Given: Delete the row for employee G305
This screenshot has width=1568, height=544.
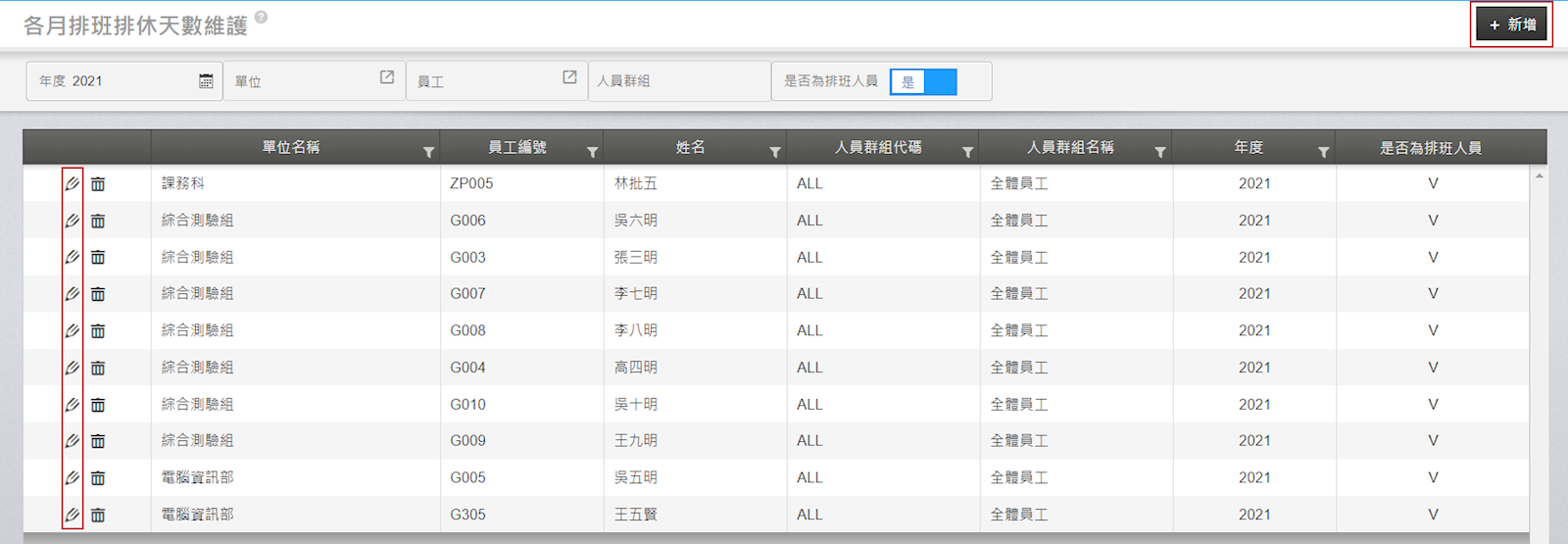Looking at the screenshot, I should (98, 515).
